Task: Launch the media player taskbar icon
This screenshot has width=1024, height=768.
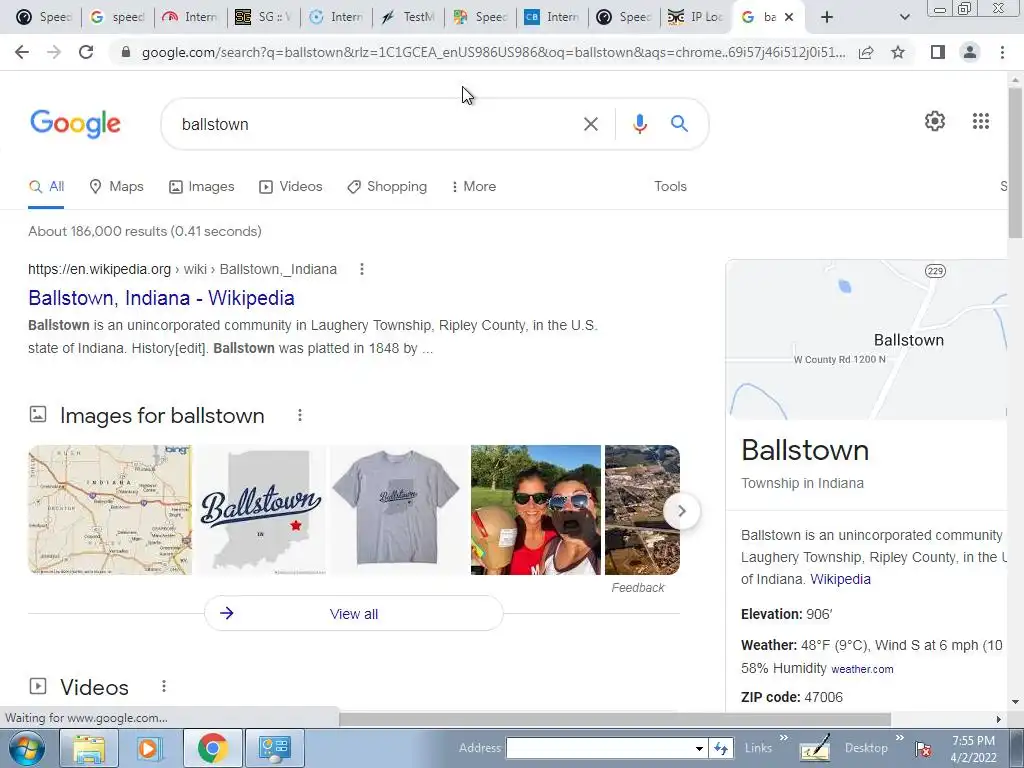Action: [x=149, y=748]
